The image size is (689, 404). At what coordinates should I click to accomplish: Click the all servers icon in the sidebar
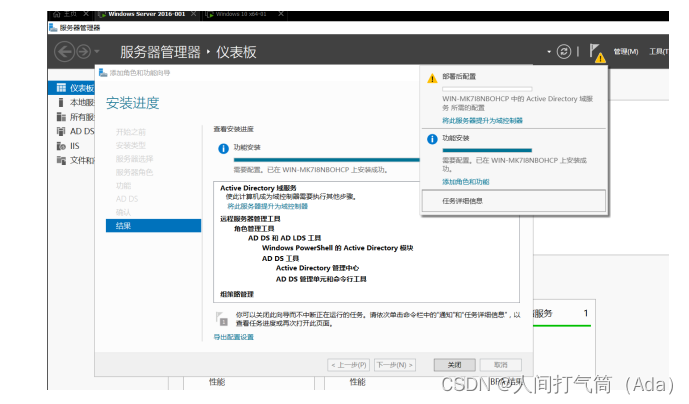(61, 117)
